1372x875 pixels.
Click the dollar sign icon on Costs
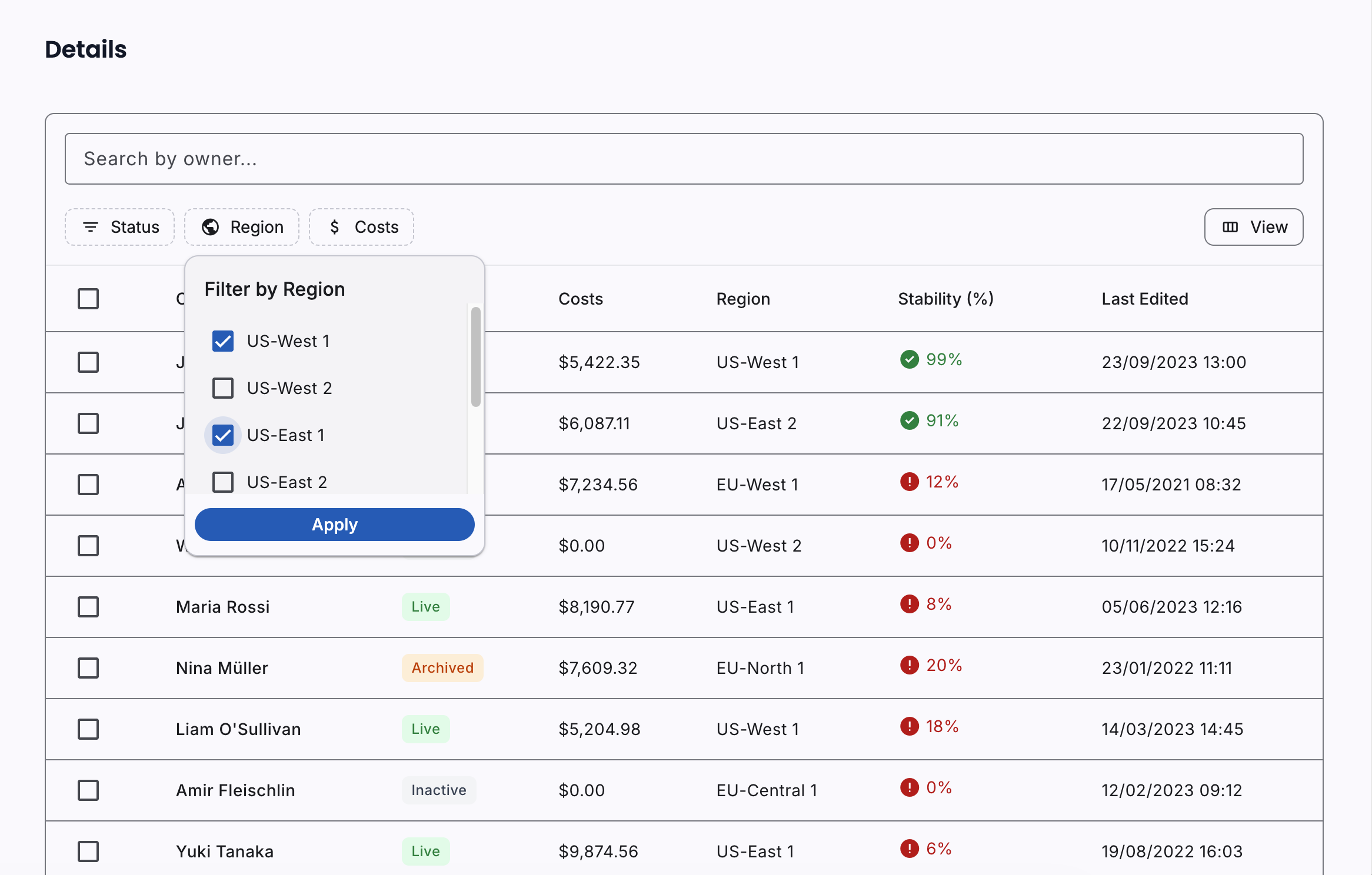coord(335,227)
